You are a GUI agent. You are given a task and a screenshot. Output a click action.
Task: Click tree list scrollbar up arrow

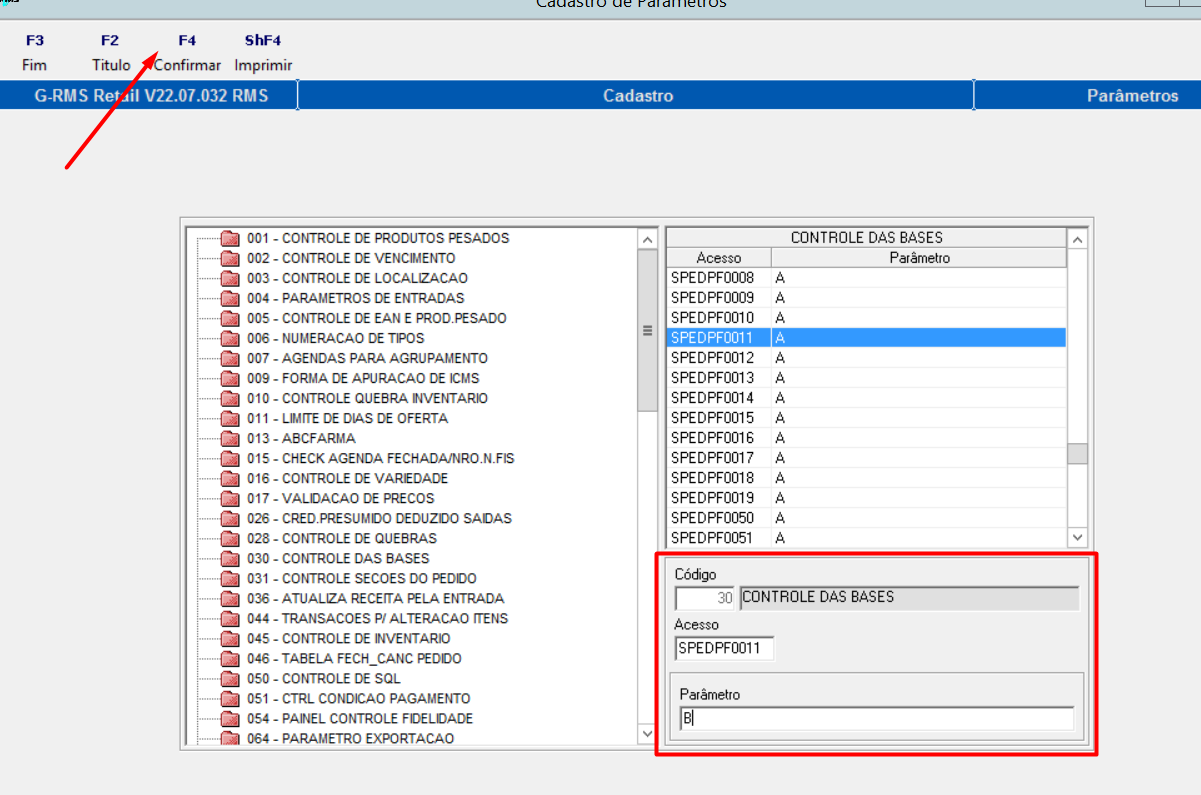click(648, 239)
